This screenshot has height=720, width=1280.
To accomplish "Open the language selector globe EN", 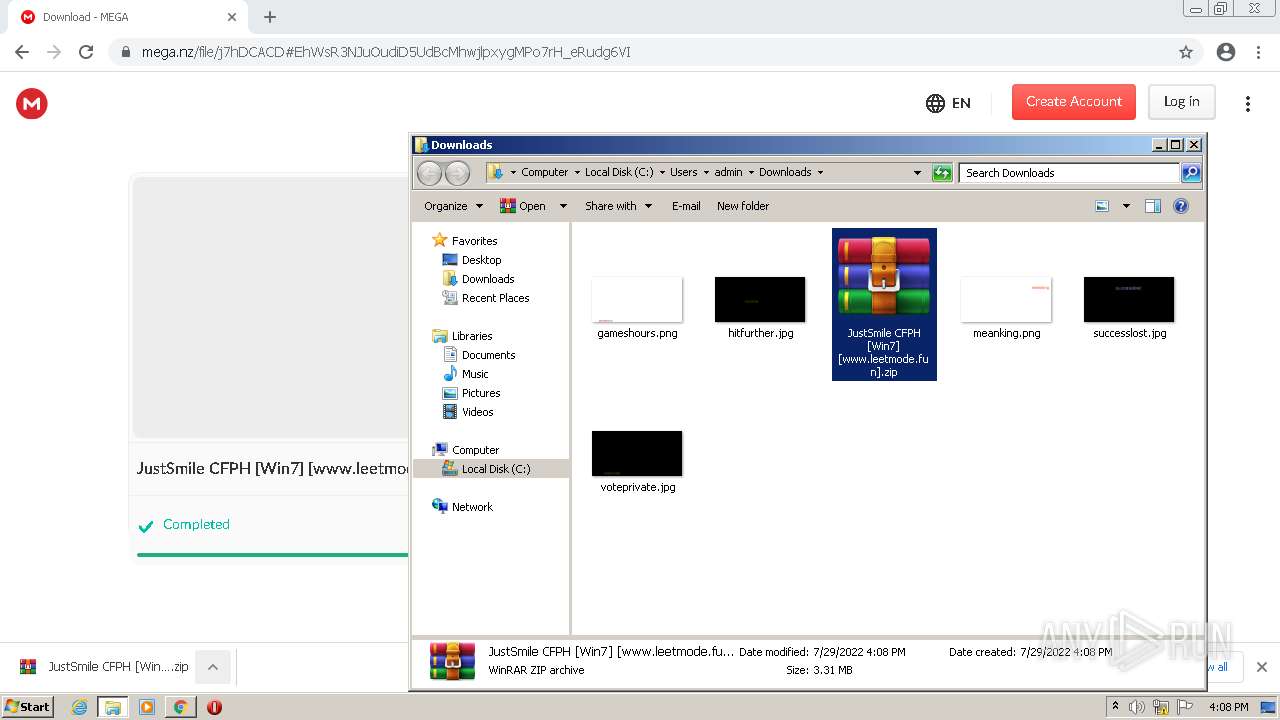I will click(x=948, y=103).
